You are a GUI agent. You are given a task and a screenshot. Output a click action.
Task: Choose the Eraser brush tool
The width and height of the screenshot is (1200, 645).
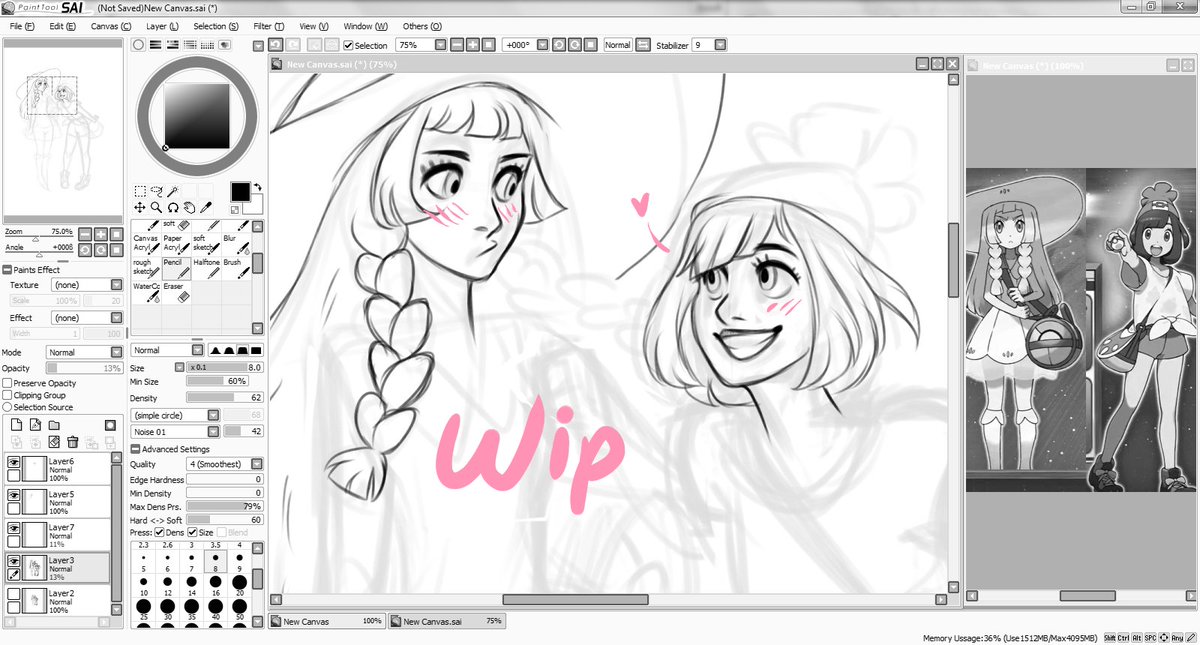pyautogui.click(x=175, y=292)
